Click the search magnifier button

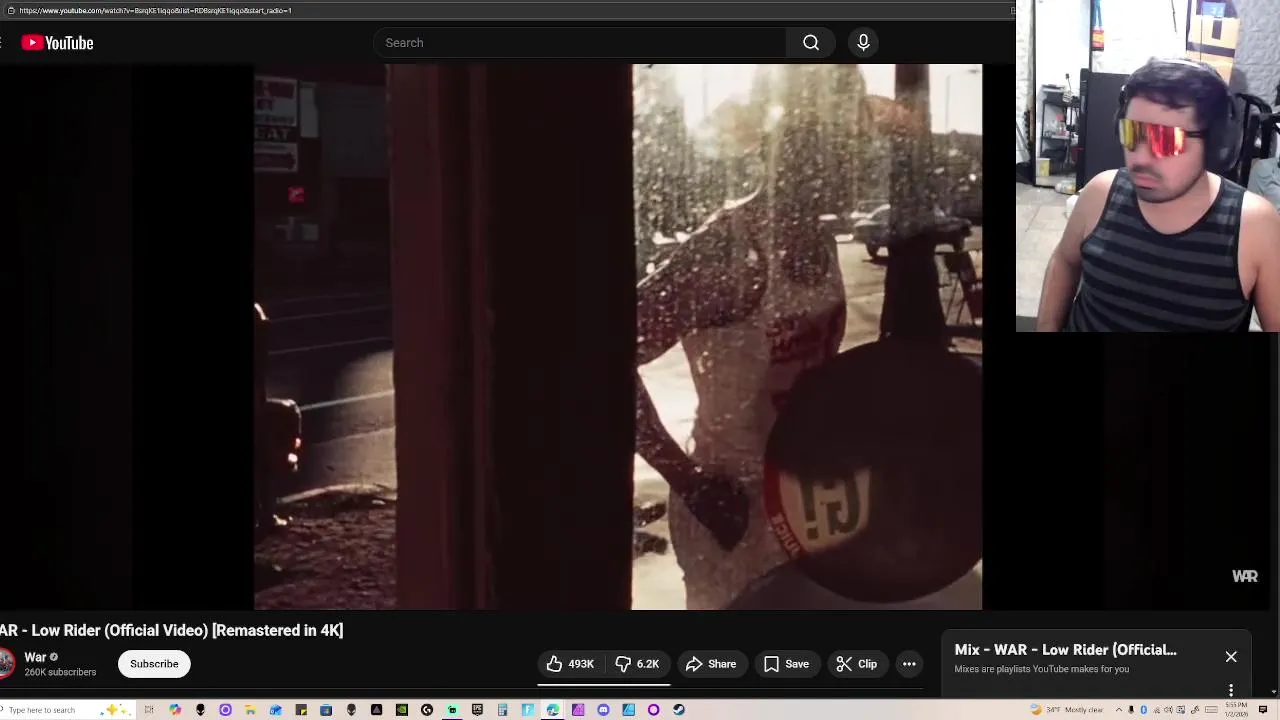click(811, 43)
